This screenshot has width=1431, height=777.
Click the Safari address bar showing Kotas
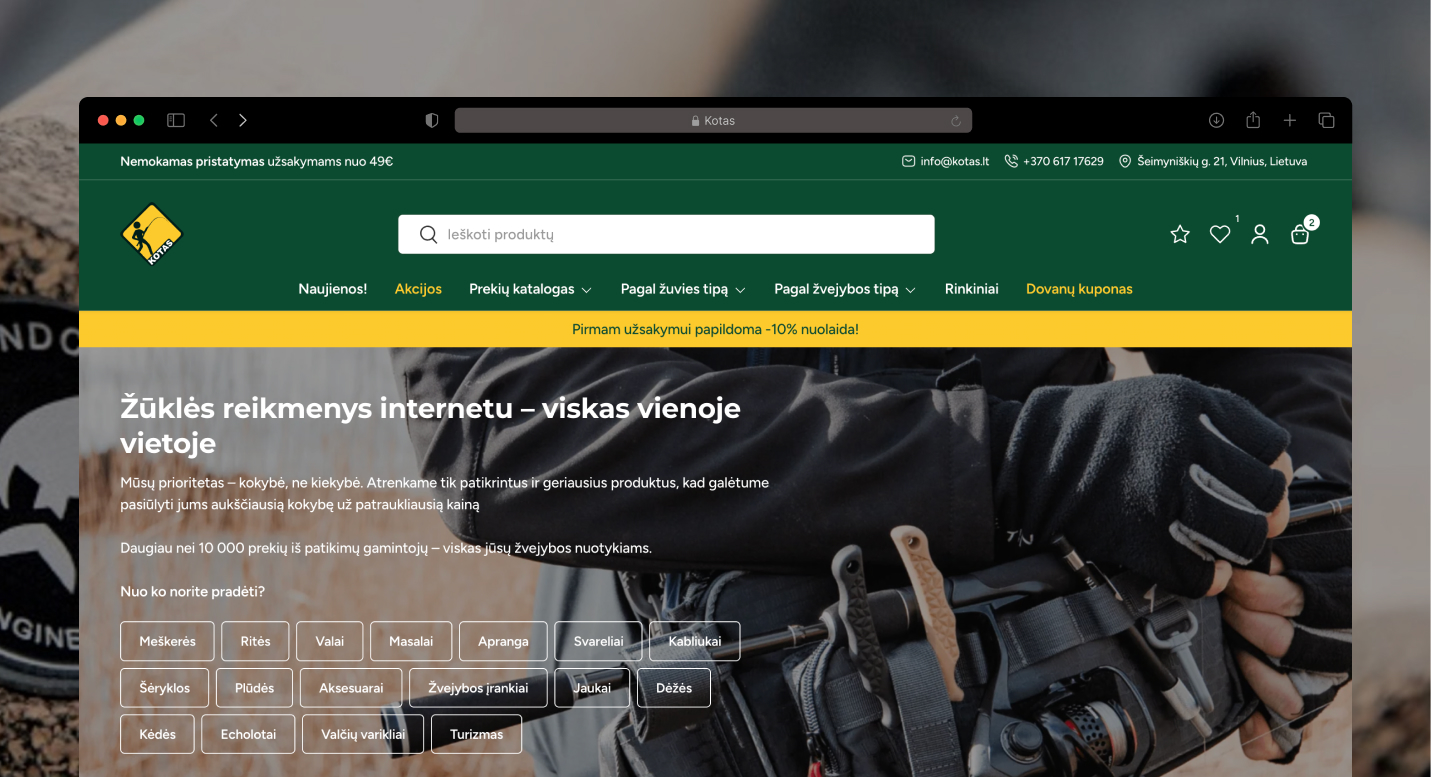(x=713, y=120)
